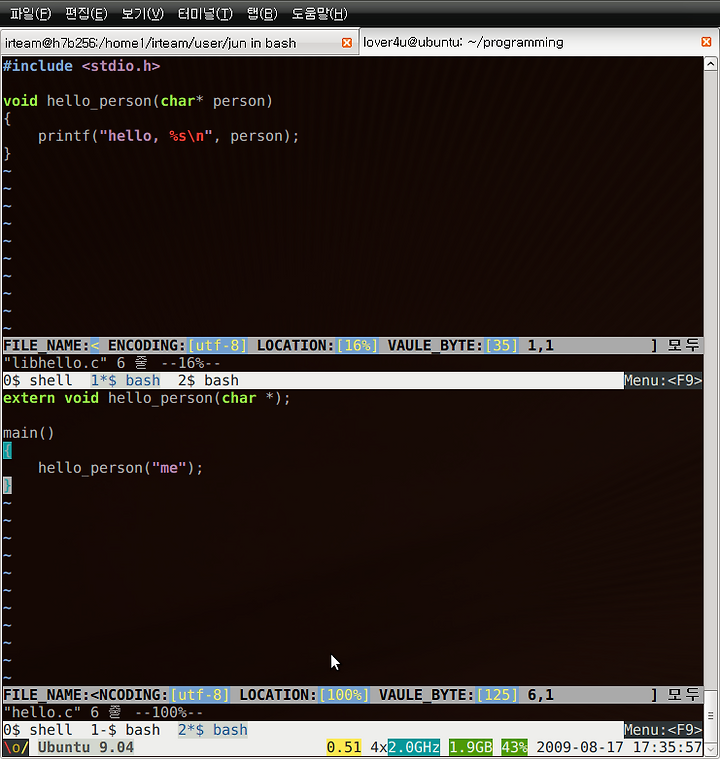The height and width of the screenshot is (759, 720).
Task: Click the printf("hello, %s\n") line
Action: (x=169, y=136)
